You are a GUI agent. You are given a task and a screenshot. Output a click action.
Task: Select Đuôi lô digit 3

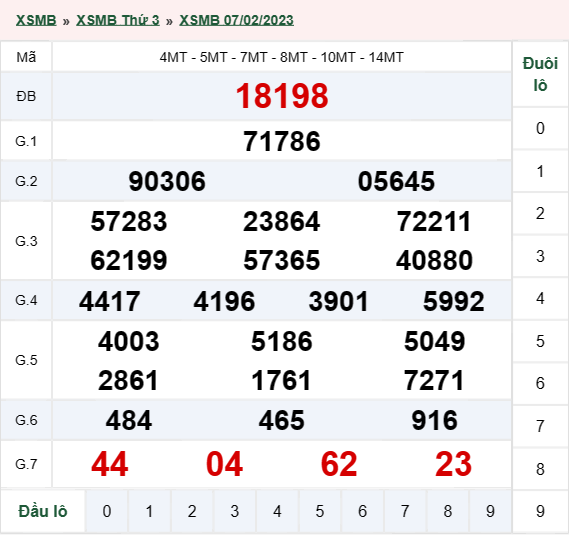pyautogui.click(x=540, y=256)
